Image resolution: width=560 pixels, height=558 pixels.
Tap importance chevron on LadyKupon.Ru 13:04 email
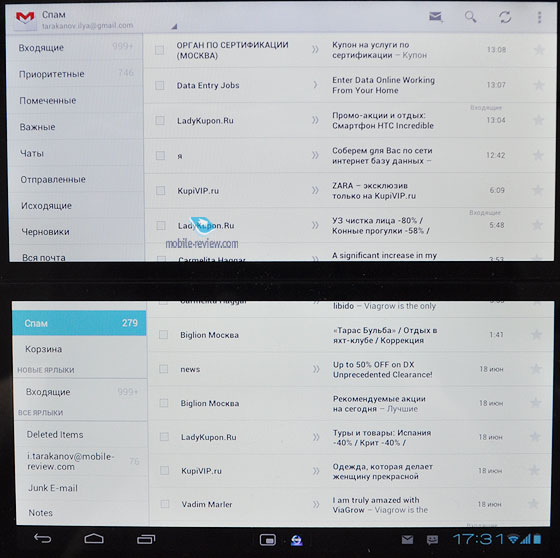[315, 120]
